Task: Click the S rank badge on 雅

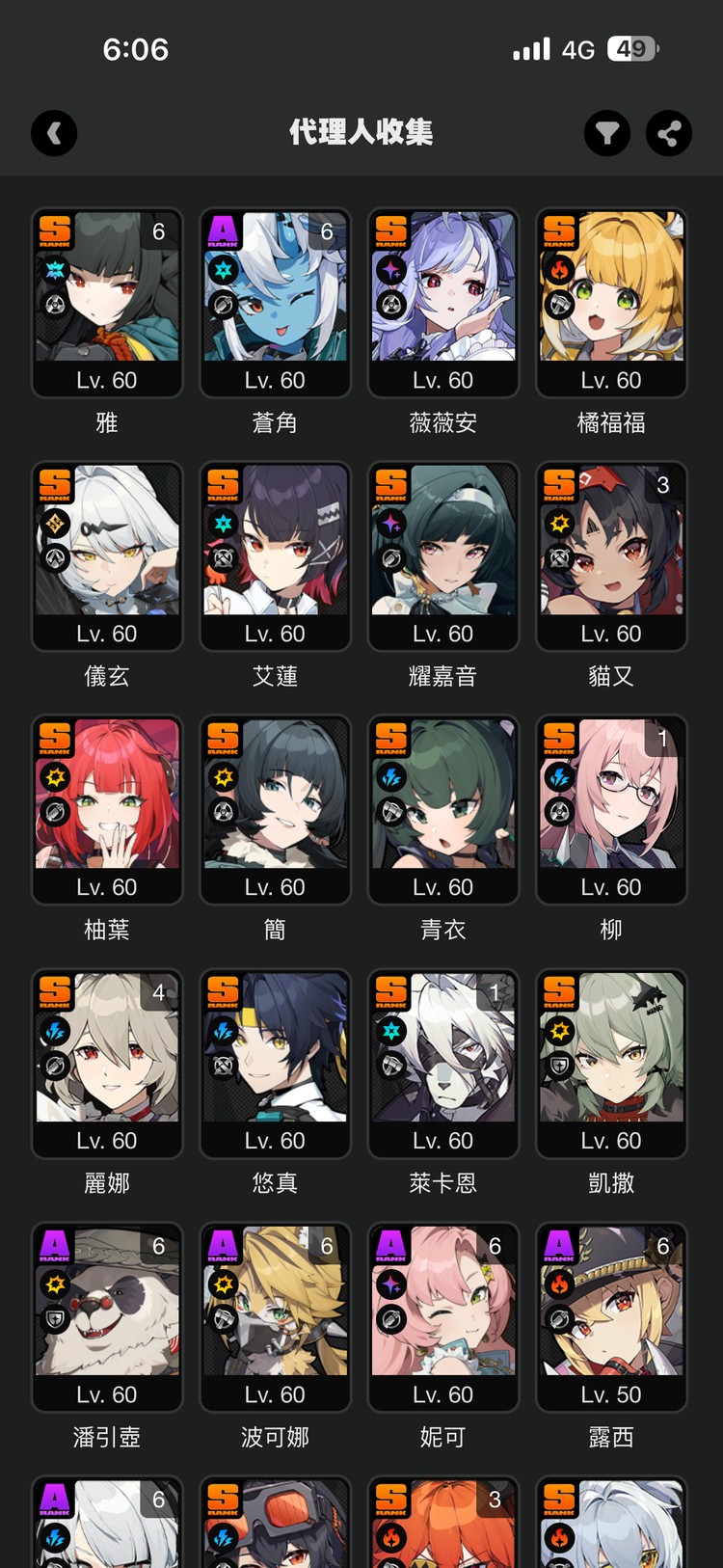Action: [x=55, y=231]
